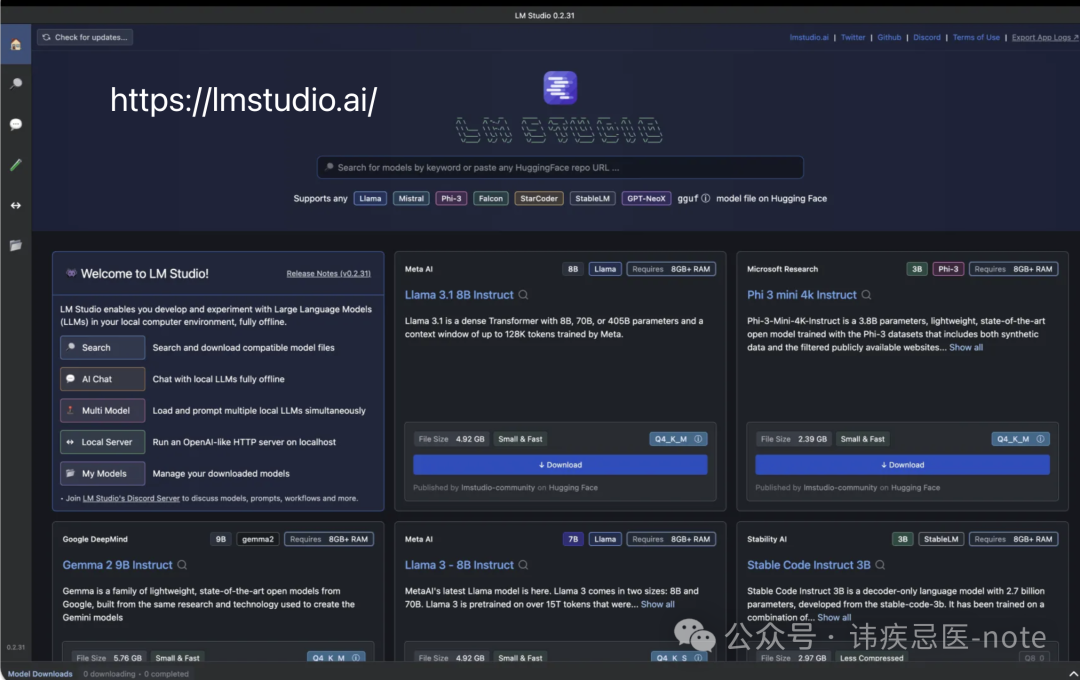Viewport: 1080px width, 680px height.
Task: Click magnifier icon beside Phi 3 mini 4k Instruct
Action: click(x=866, y=295)
